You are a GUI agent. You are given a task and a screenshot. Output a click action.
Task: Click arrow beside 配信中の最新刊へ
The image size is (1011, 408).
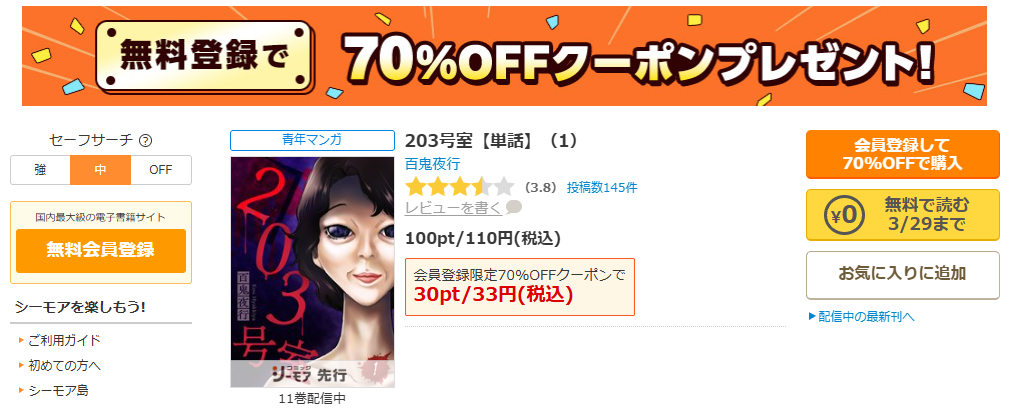812,316
